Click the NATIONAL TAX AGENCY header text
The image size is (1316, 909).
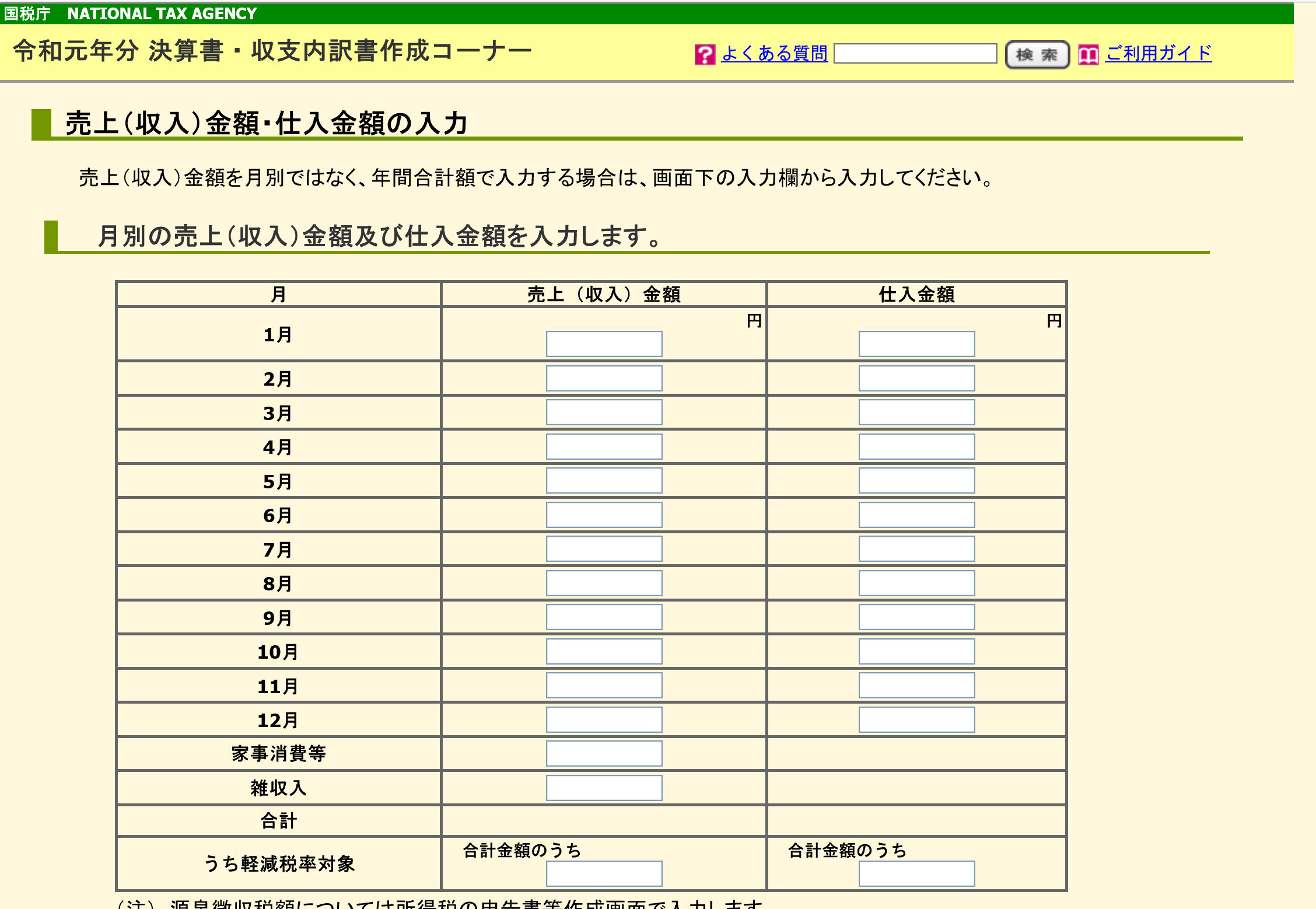pos(162,13)
